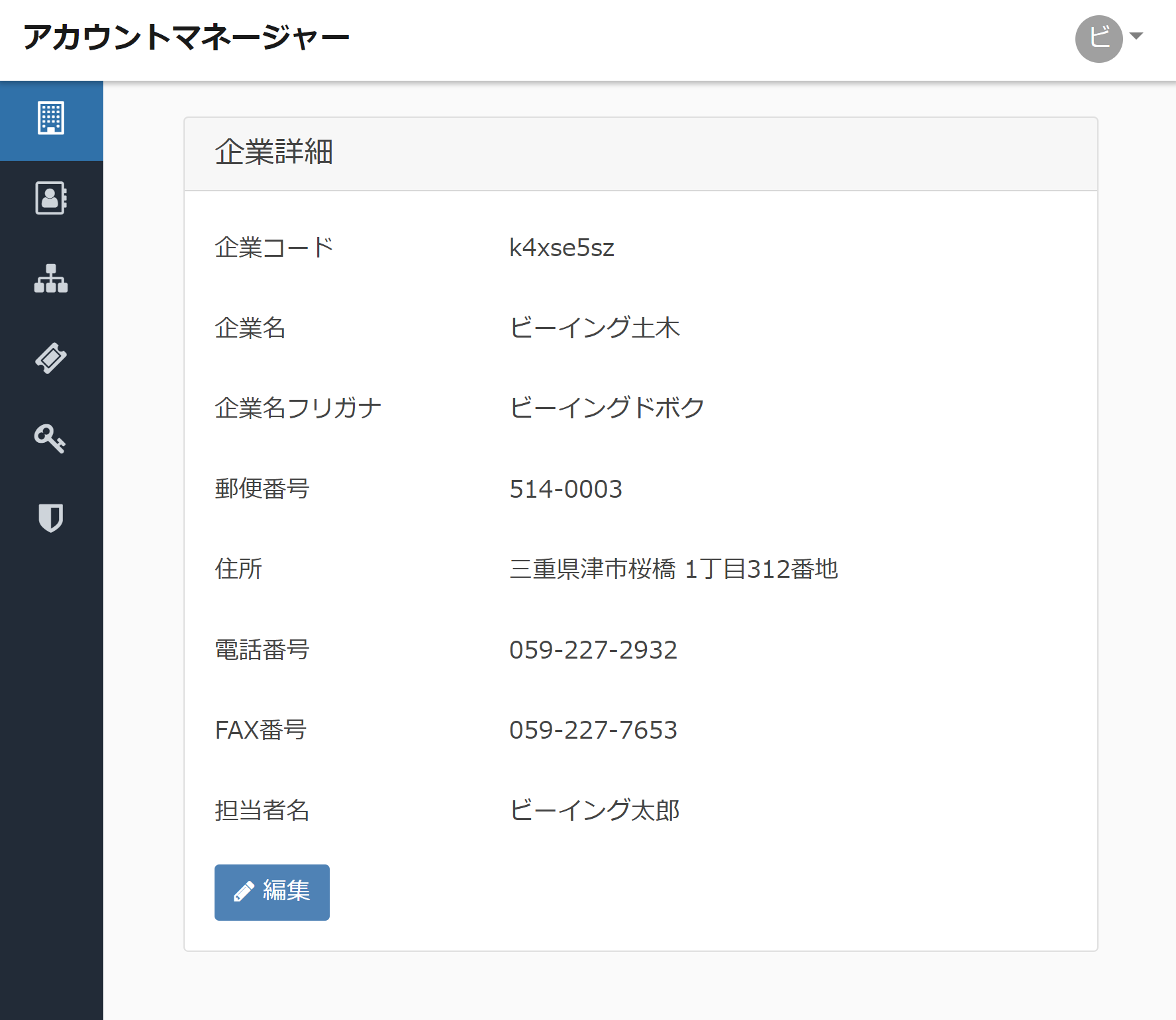This screenshot has height=1020, width=1176.
Task: Click the アカウントマネージャー app title
Action: pos(186,37)
